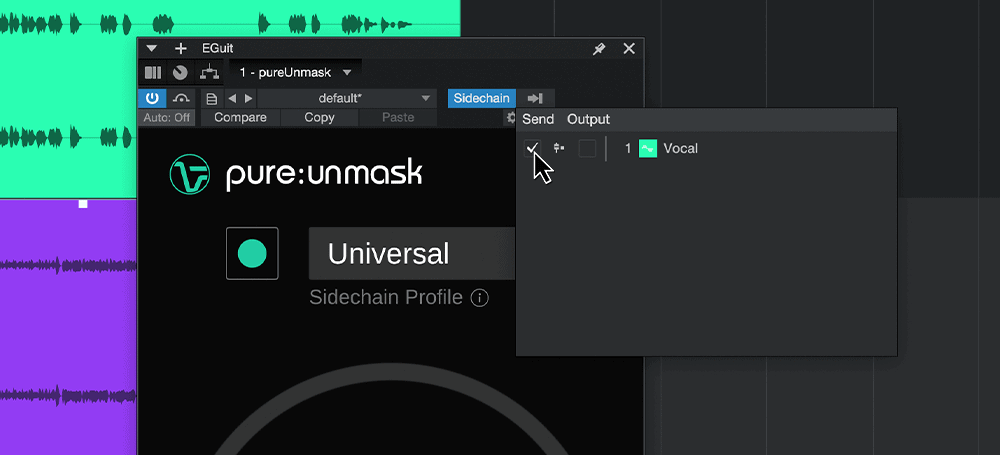Open the plugin settings gear icon

(x=511, y=117)
